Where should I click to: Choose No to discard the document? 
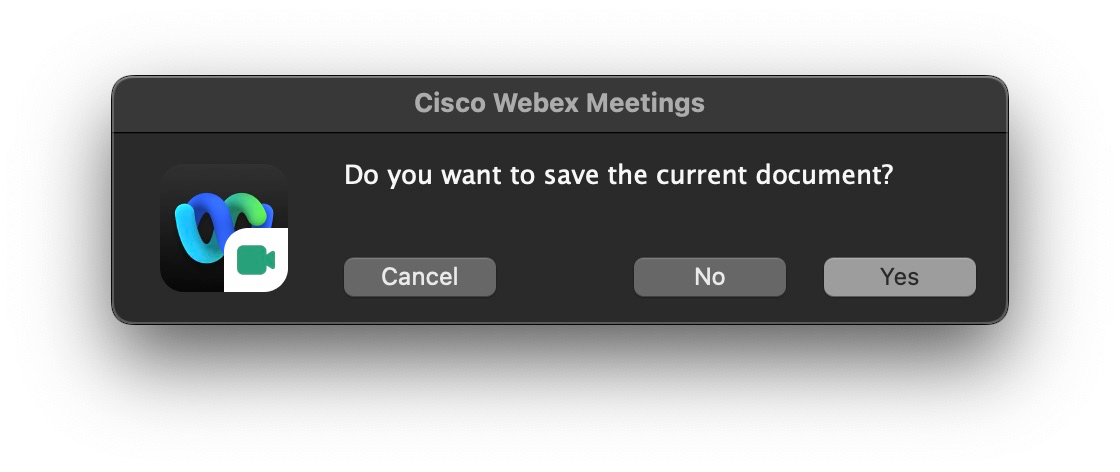click(709, 277)
